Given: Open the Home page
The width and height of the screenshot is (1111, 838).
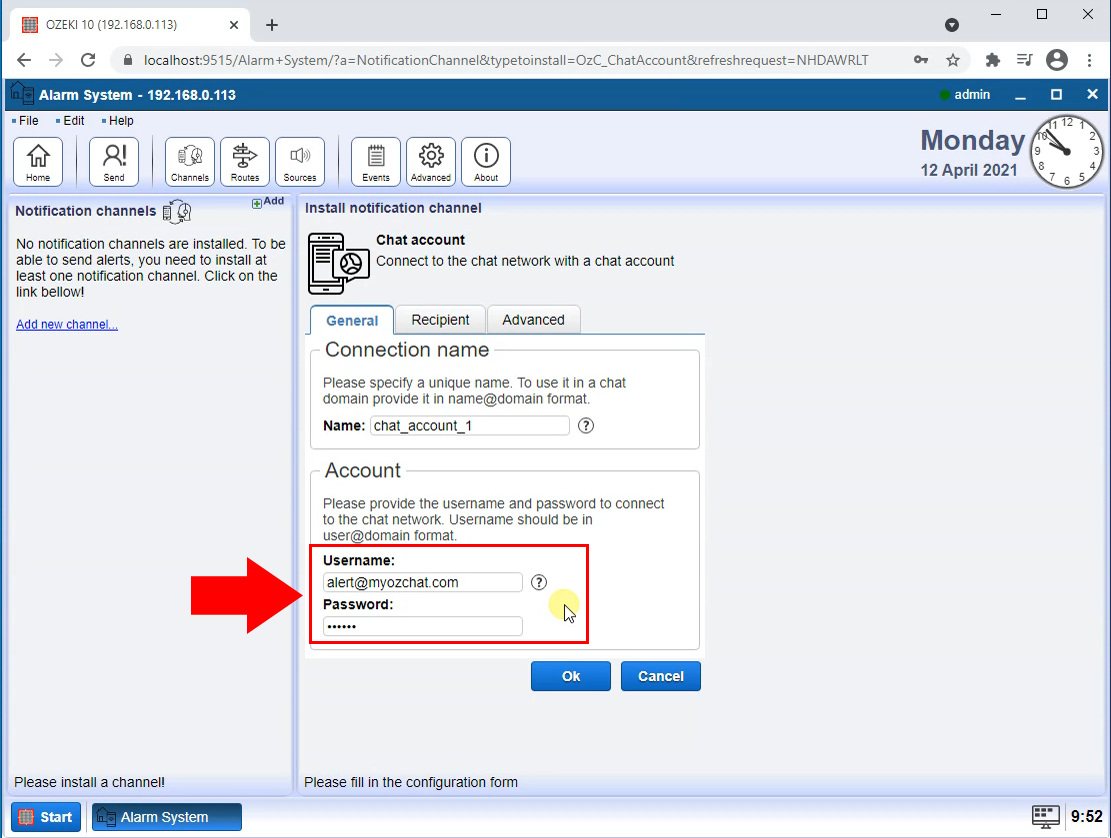Looking at the screenshot, I should point(37,161).
